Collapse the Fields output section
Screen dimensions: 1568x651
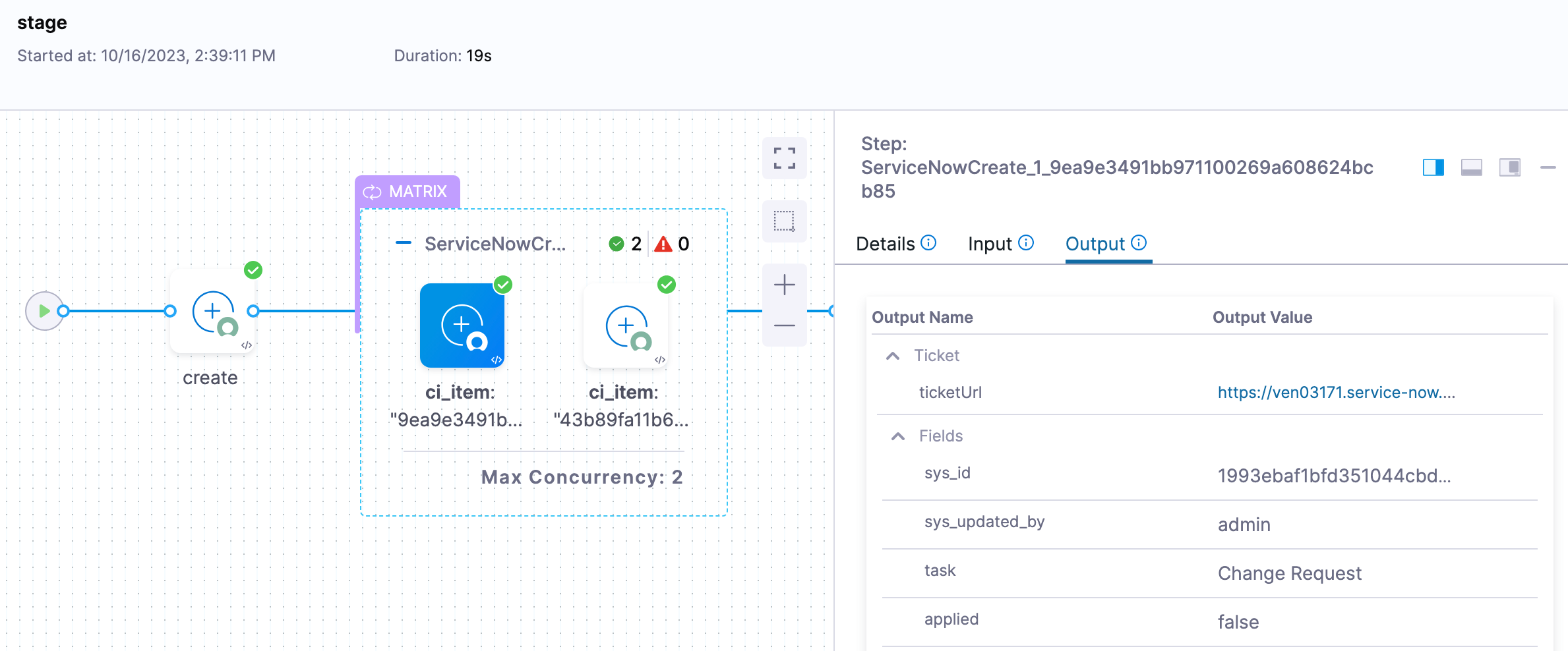tap(898, 436)
